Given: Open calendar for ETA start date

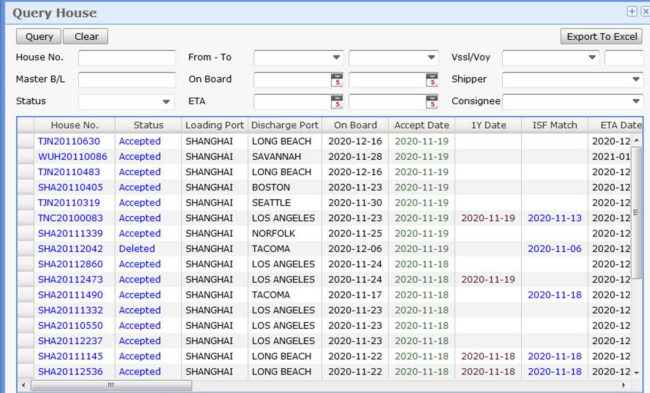Looking at the screenshot, I should tap(337, 102).
